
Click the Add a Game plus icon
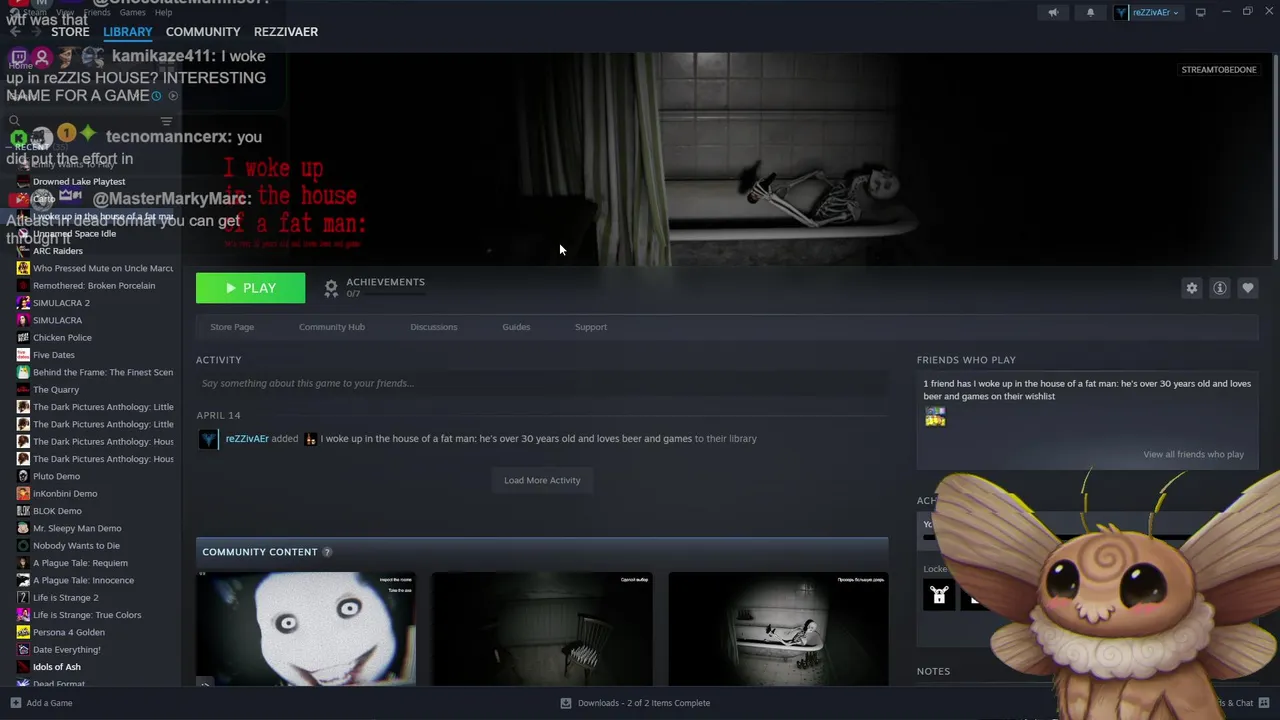15,703
